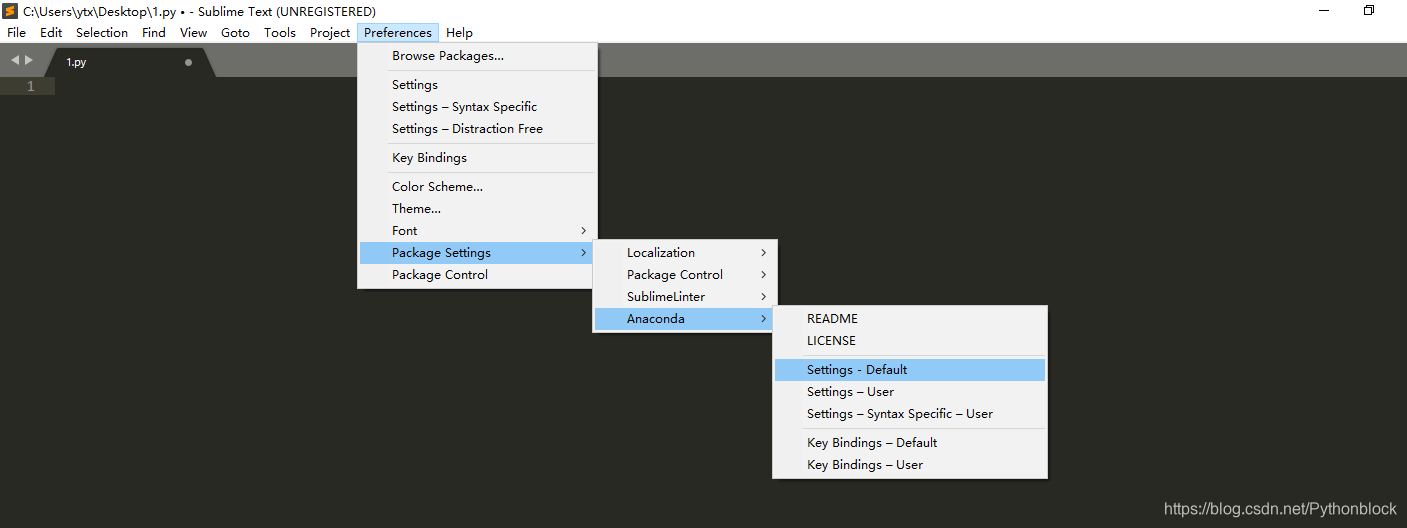The height and width of the screenshot is (528, 1407).
Task: Close the open Preferences menu
Action: 398,33
